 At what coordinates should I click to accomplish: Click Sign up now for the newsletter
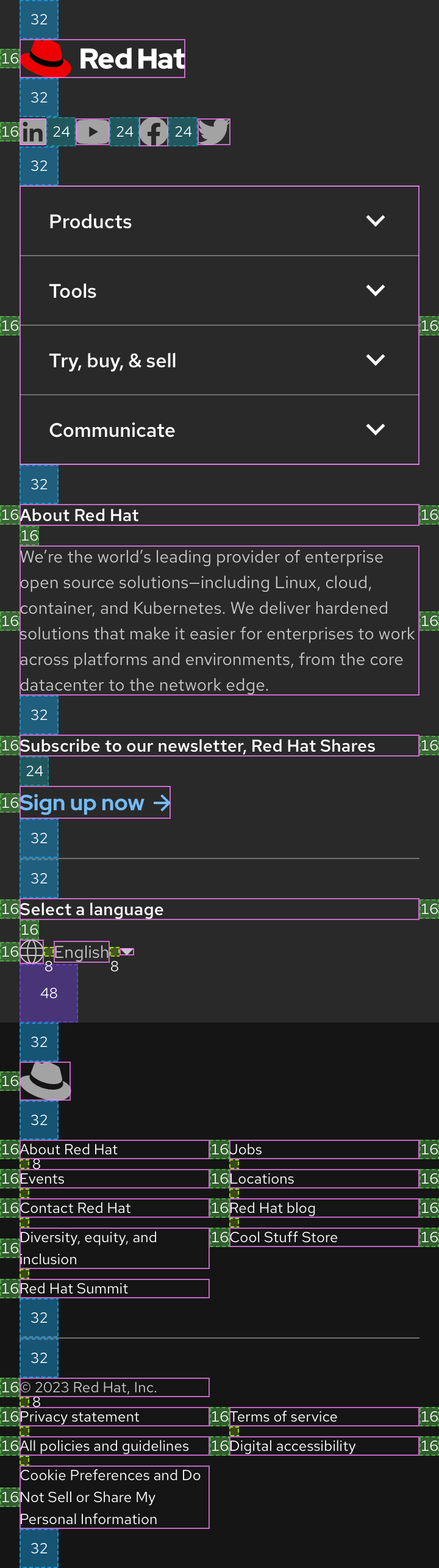tap(95, 803)
